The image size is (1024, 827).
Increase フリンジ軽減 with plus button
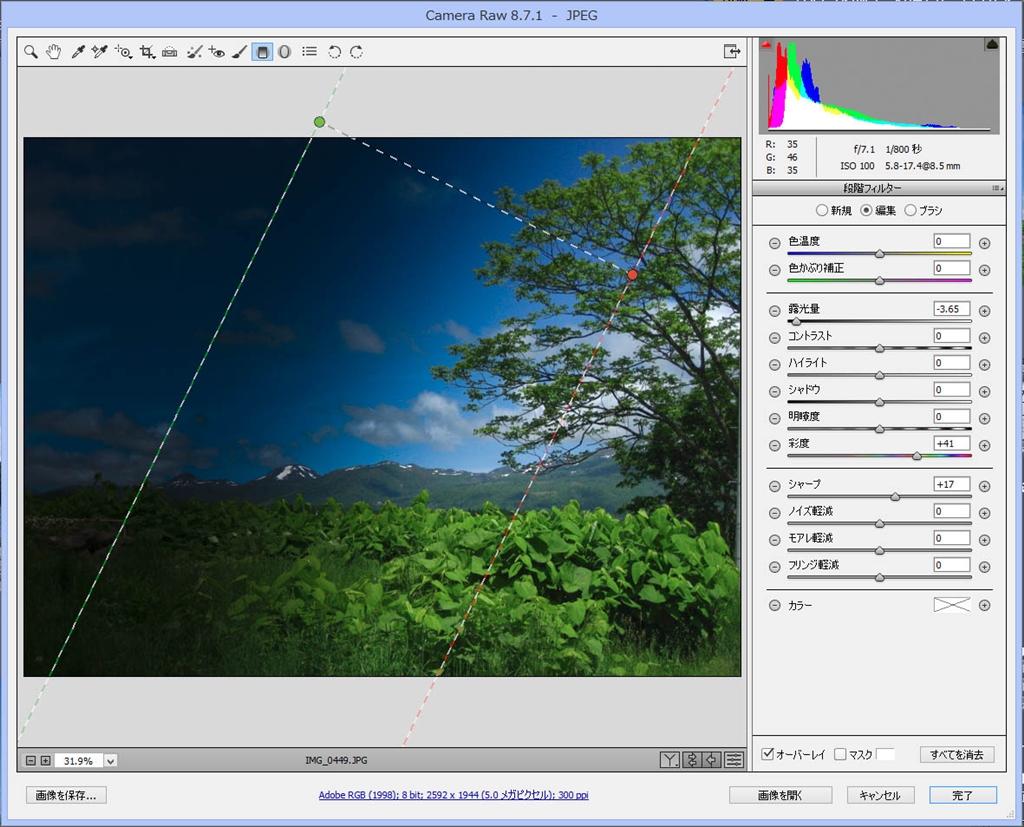point(985,567)
